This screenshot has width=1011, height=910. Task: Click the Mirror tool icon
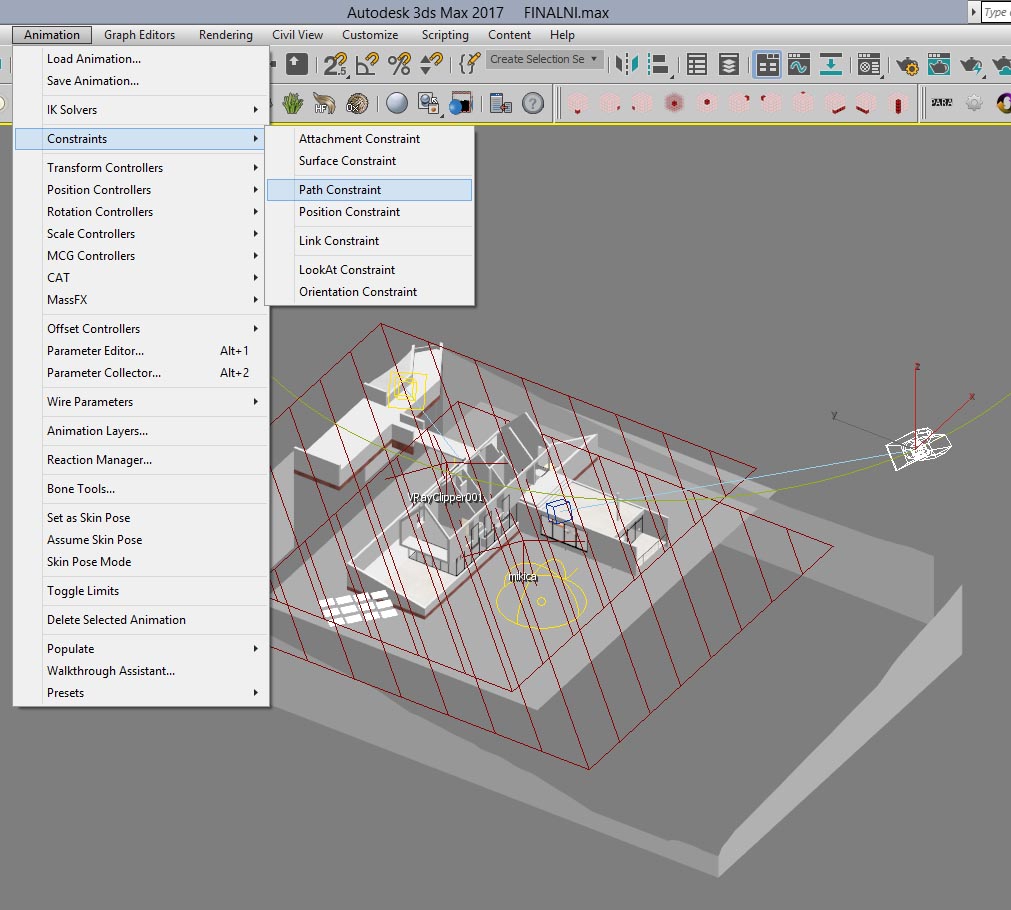coord(627,64)
